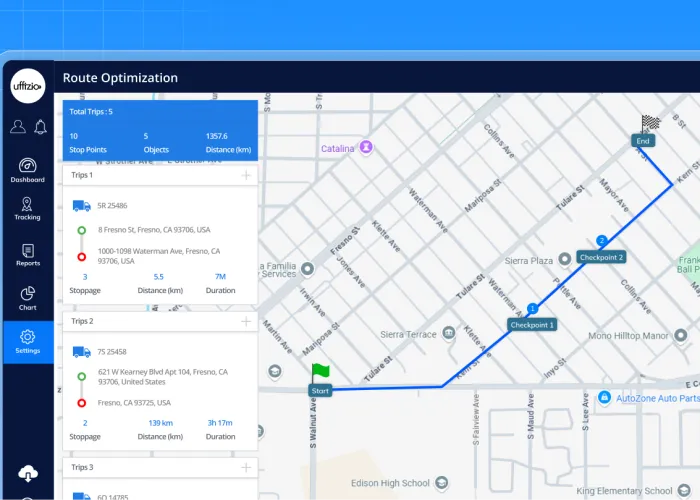700x500 pixels.
Task: Click the truck icon for 75 25458
Action: click(82, 352)
